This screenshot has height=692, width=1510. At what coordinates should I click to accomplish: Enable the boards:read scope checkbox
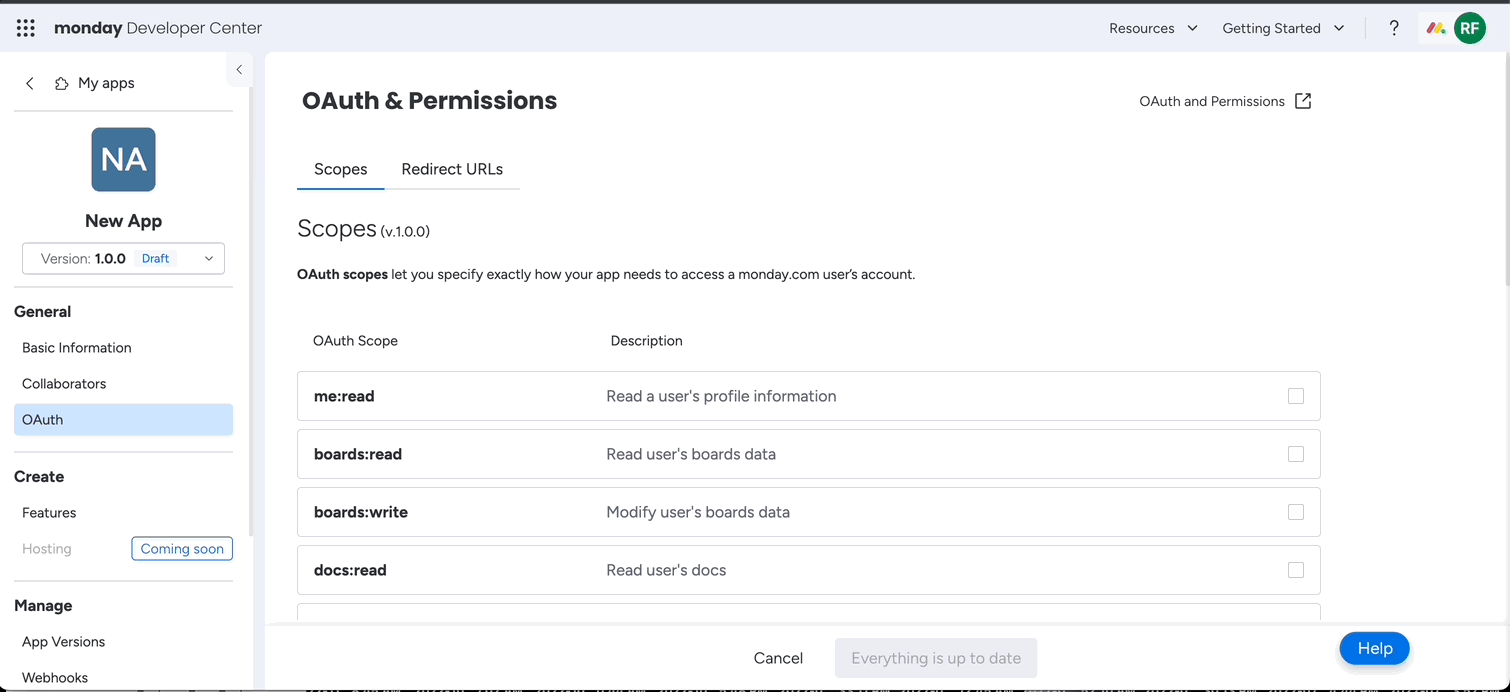[1296, 454]
